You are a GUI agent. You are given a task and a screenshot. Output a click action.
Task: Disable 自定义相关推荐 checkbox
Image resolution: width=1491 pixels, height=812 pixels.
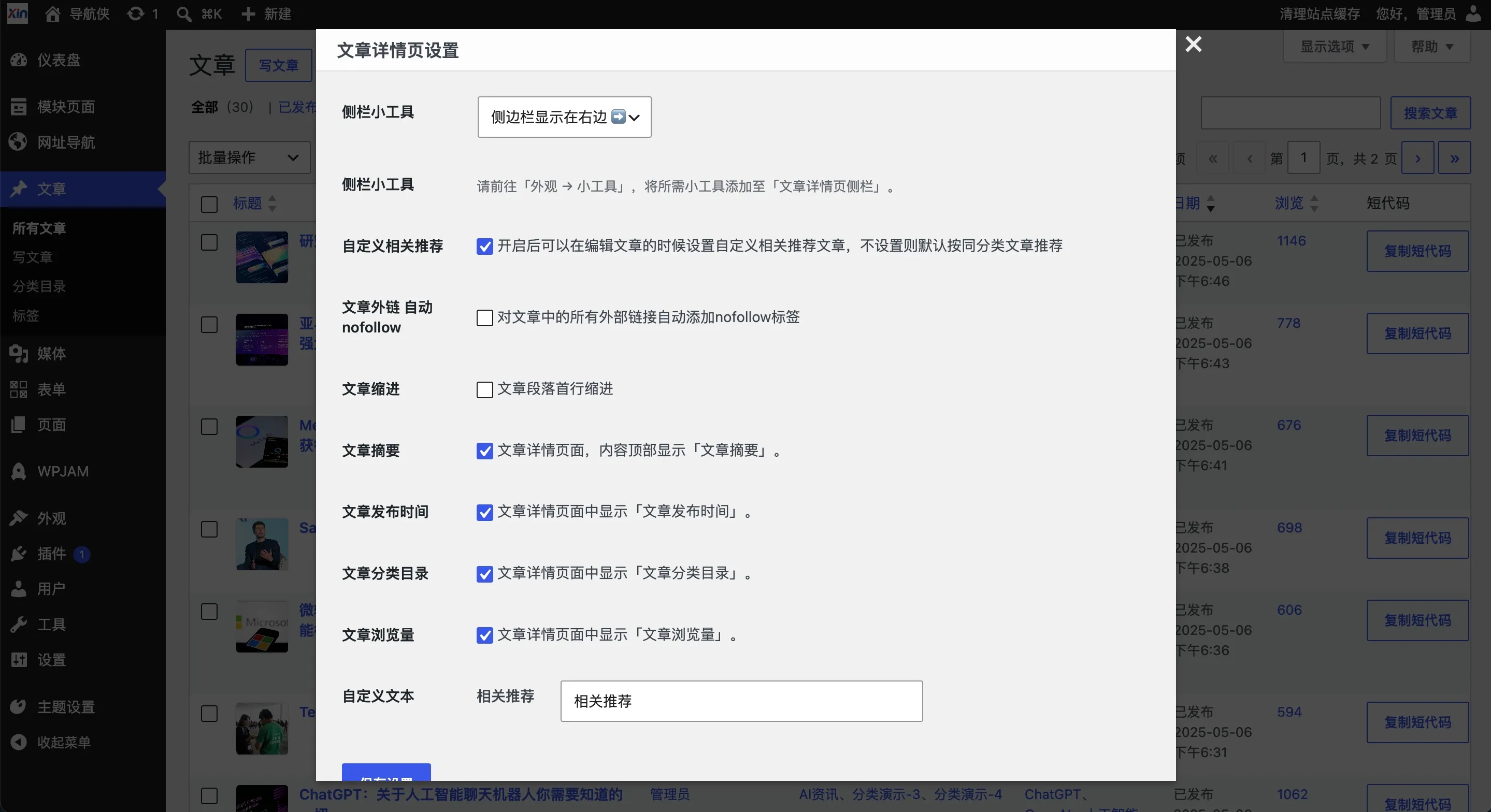click(484, 247)
